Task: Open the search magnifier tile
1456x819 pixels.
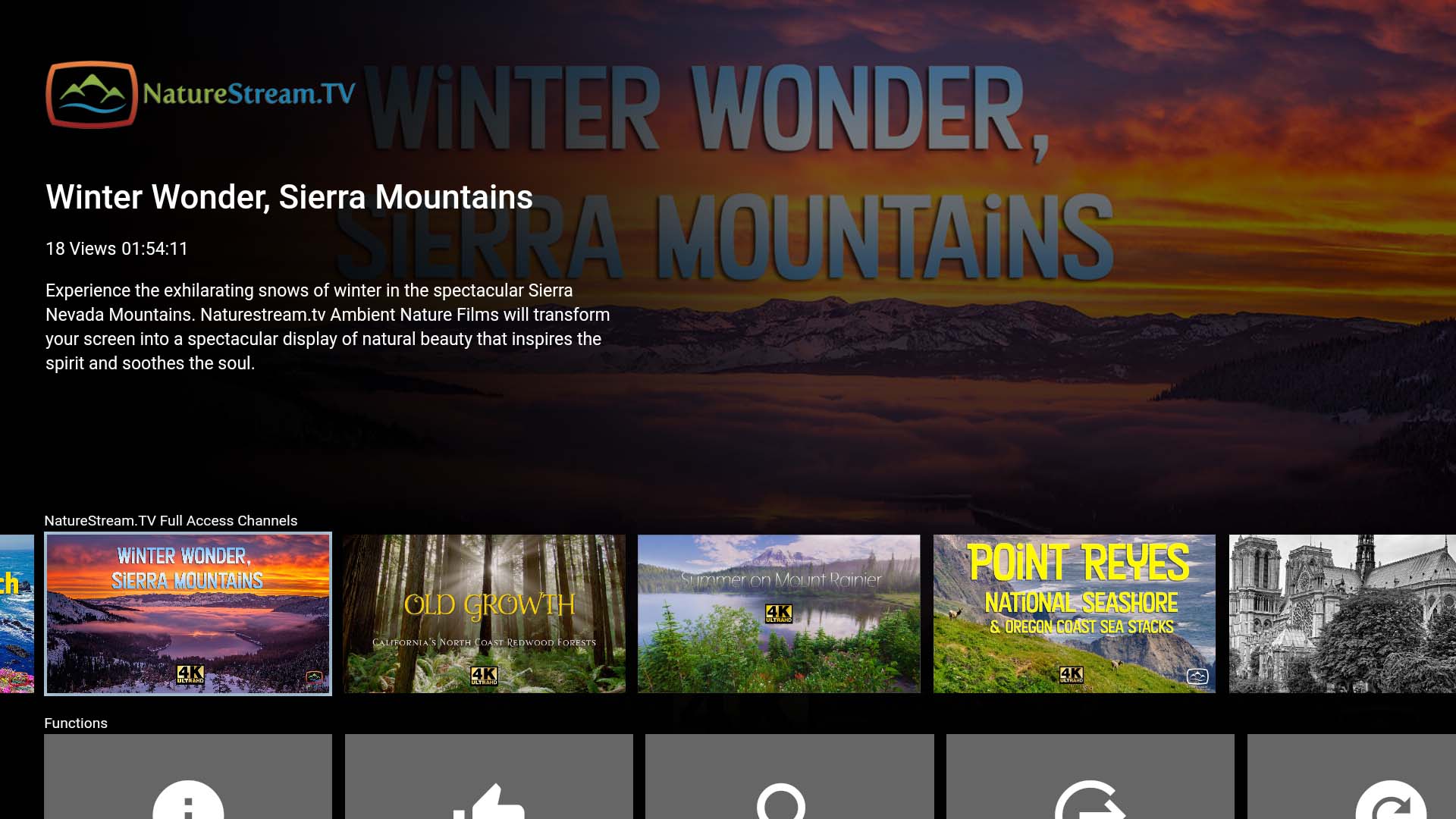Action: [x=789, y=777]
